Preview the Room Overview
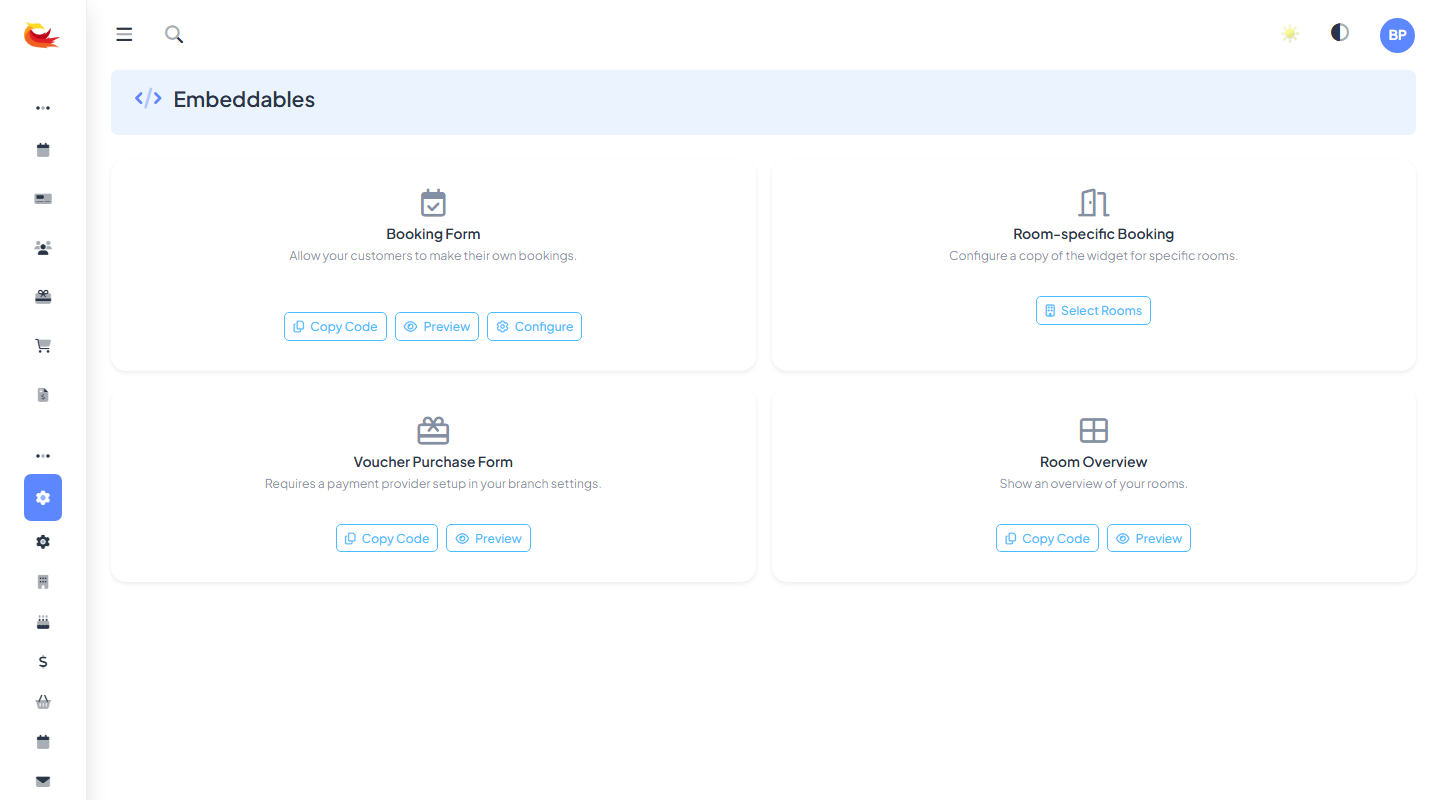Viewport: 1440px width, 800px height. (x=1149, y=539)
